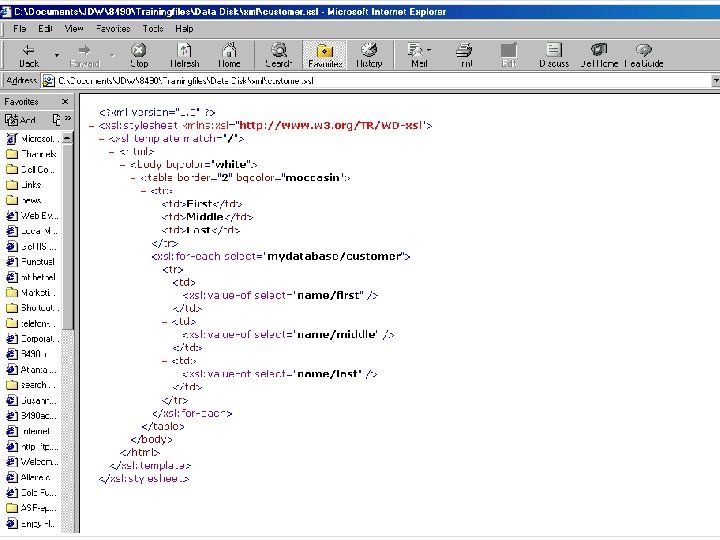Click the 'name/first' select value
The image size is (720, 540).
tap(328, 295)
